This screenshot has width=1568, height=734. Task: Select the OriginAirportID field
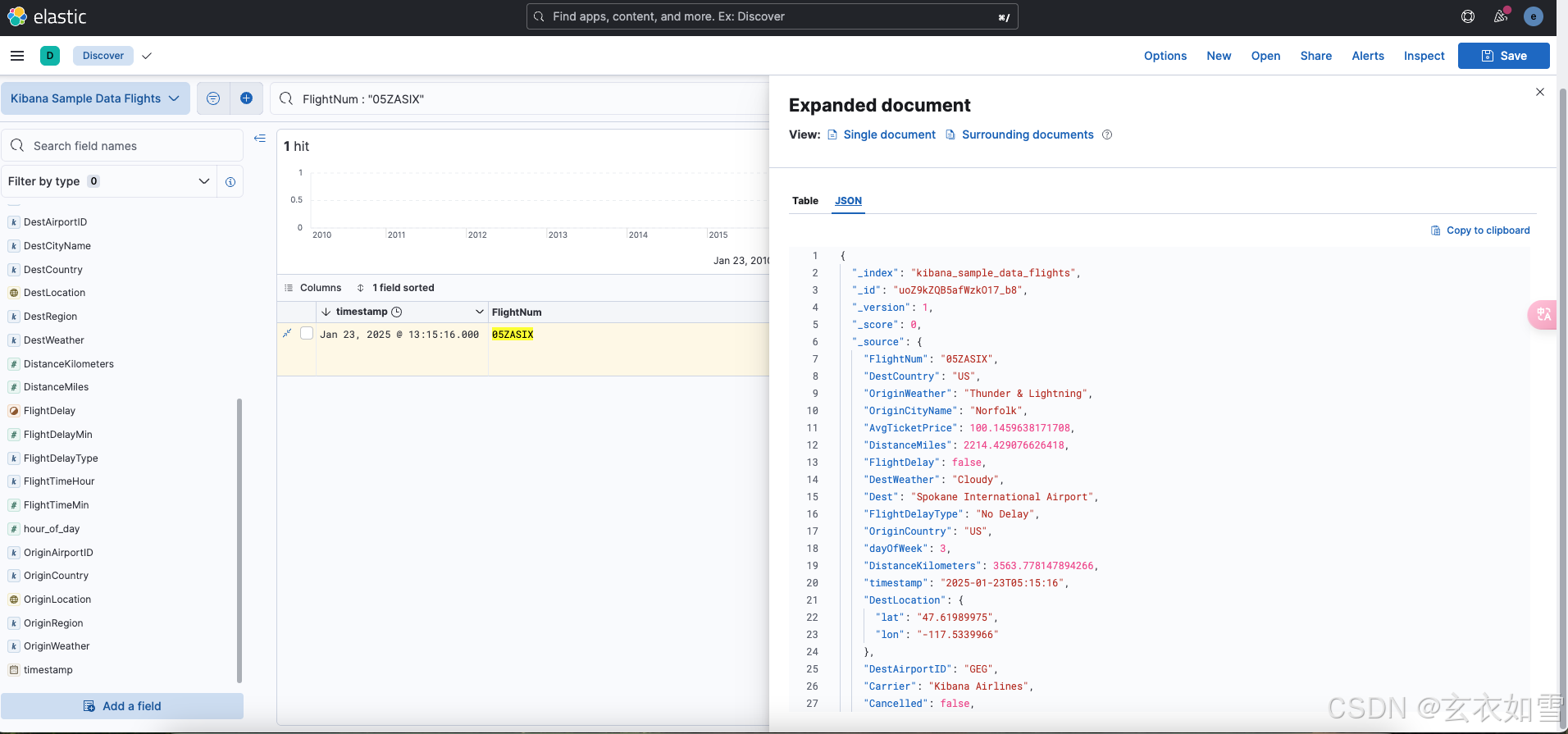click(x=58, y=553)
